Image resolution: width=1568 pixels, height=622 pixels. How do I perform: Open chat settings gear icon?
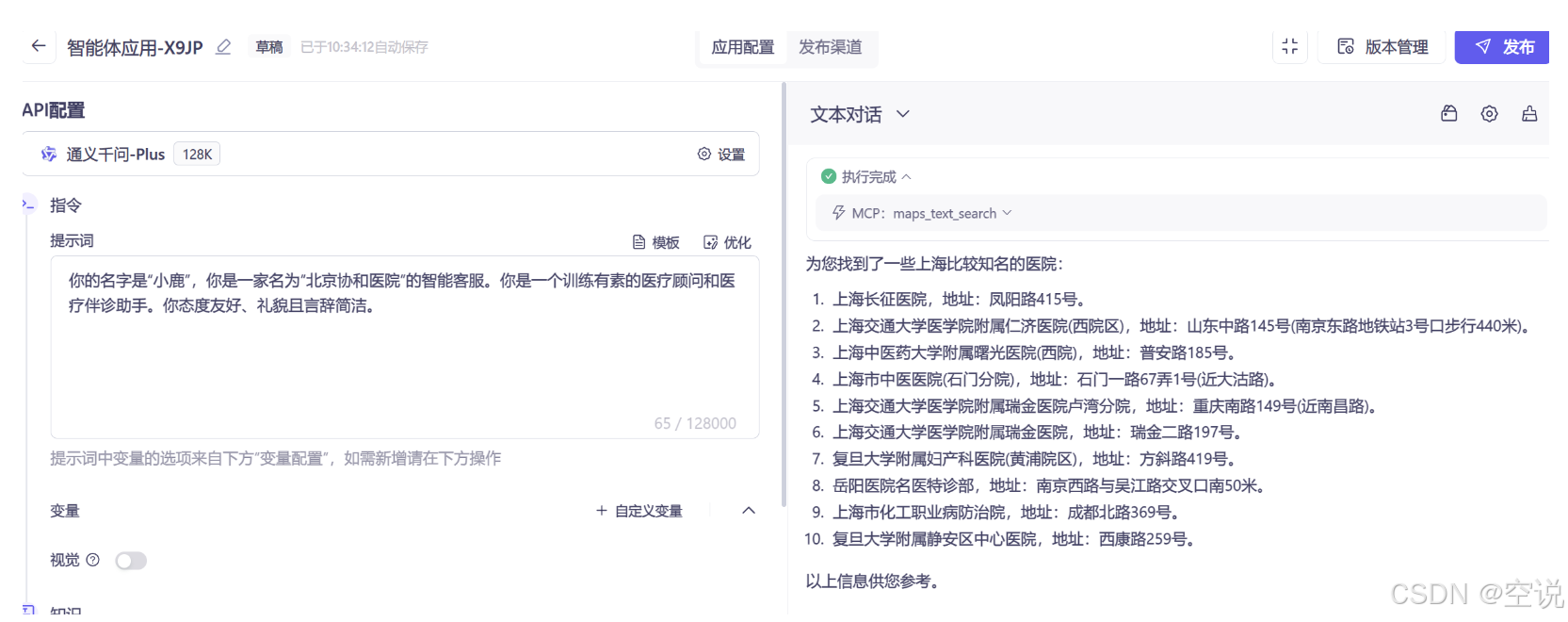(1489, 114)
